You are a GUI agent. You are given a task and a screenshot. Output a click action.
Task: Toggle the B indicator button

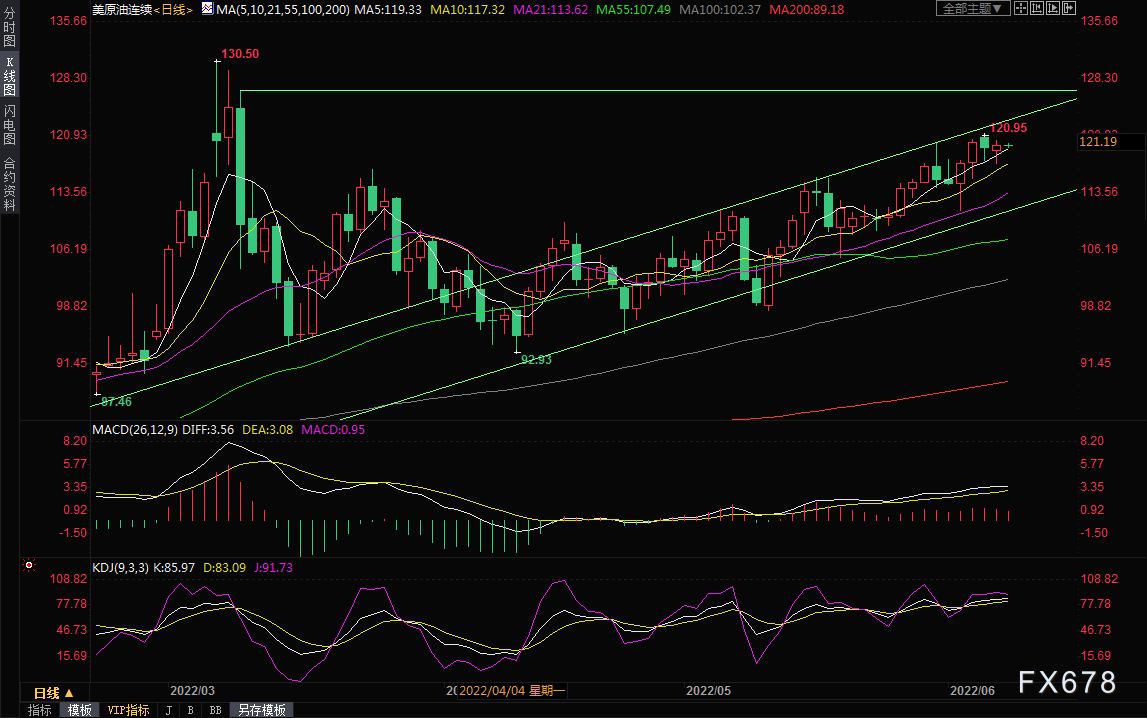(x=190, y=710)
